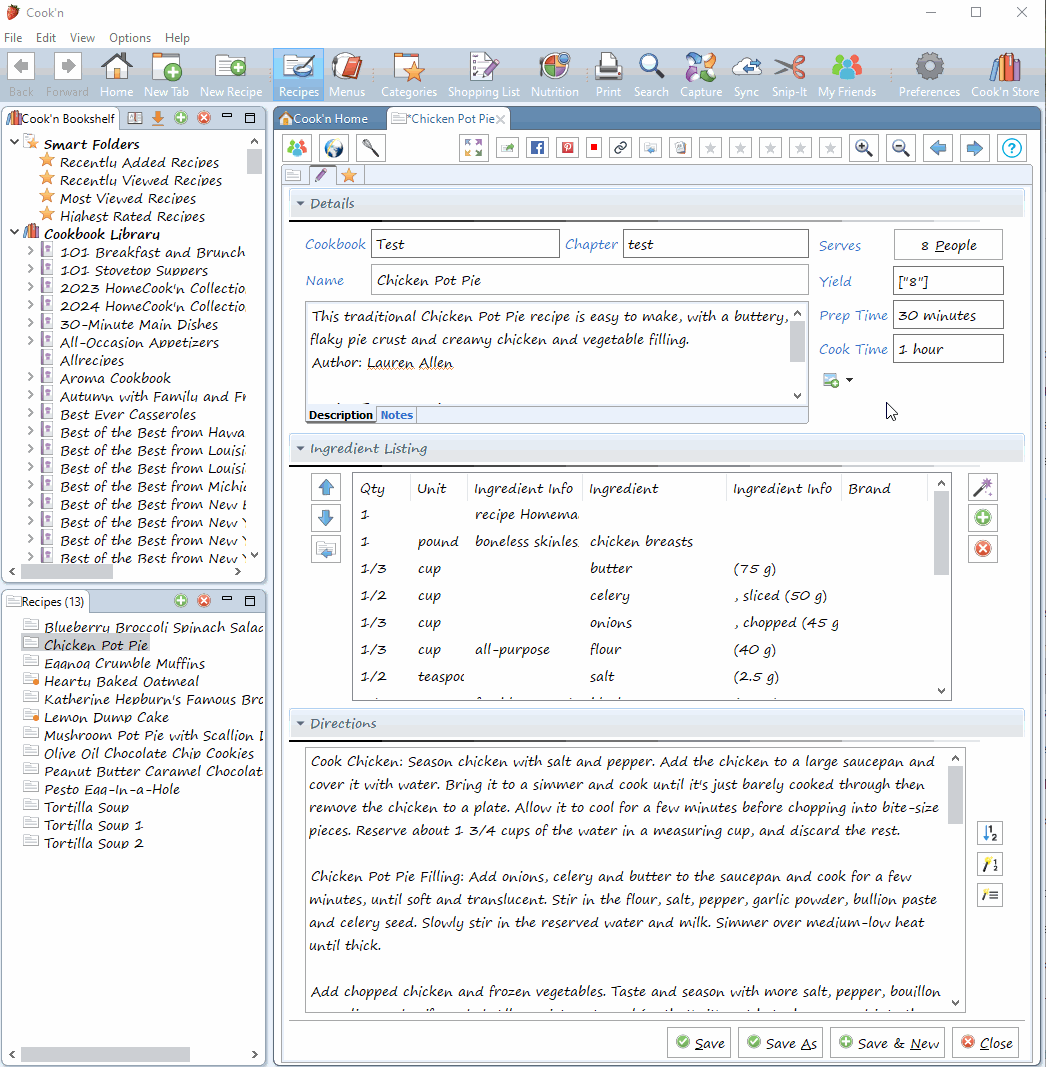Switch to the Notes tab
The image size is (1046, 1067).
(x=396, y=415)
